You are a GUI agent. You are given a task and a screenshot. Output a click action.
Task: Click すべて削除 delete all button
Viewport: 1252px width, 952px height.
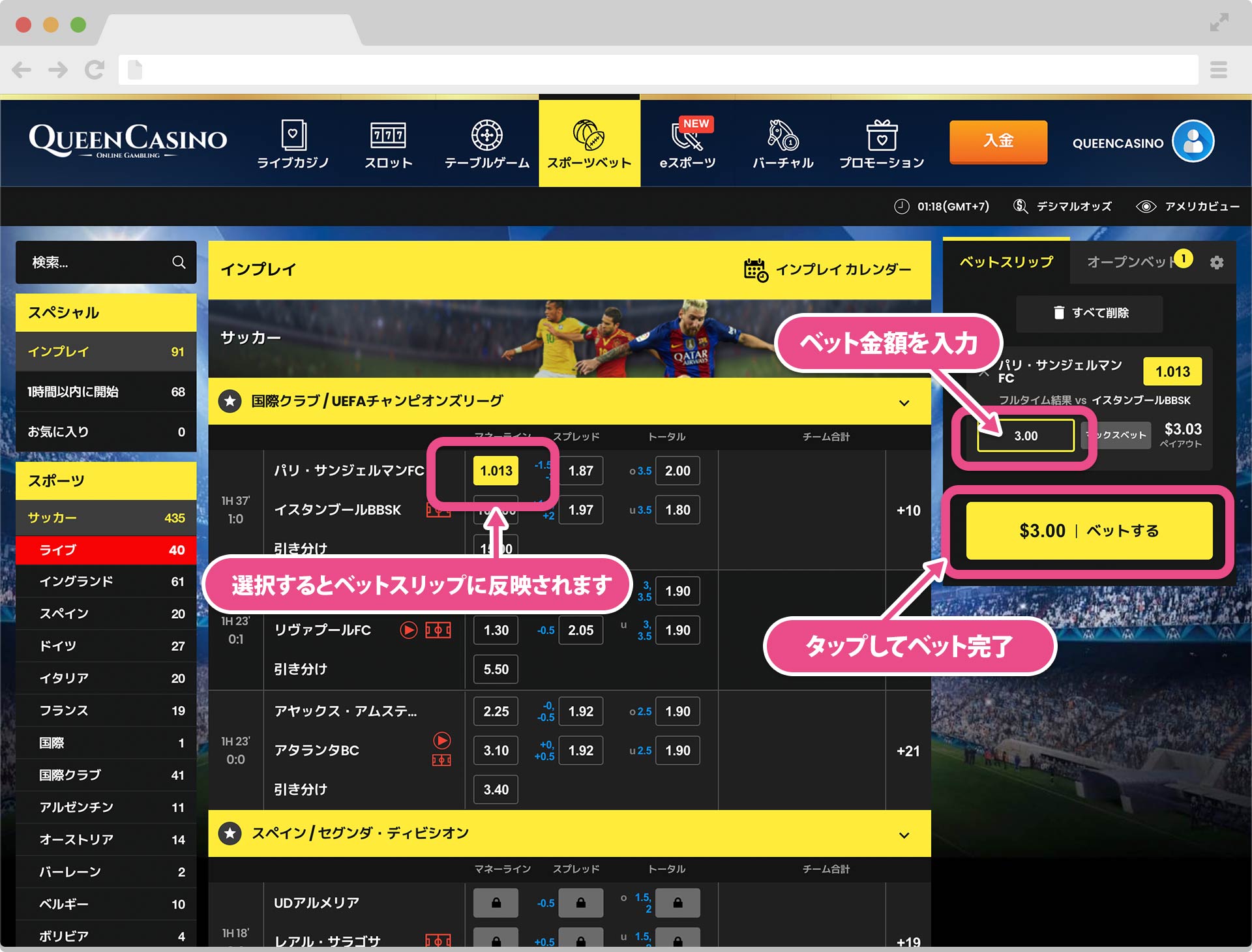coord(1090,313)
